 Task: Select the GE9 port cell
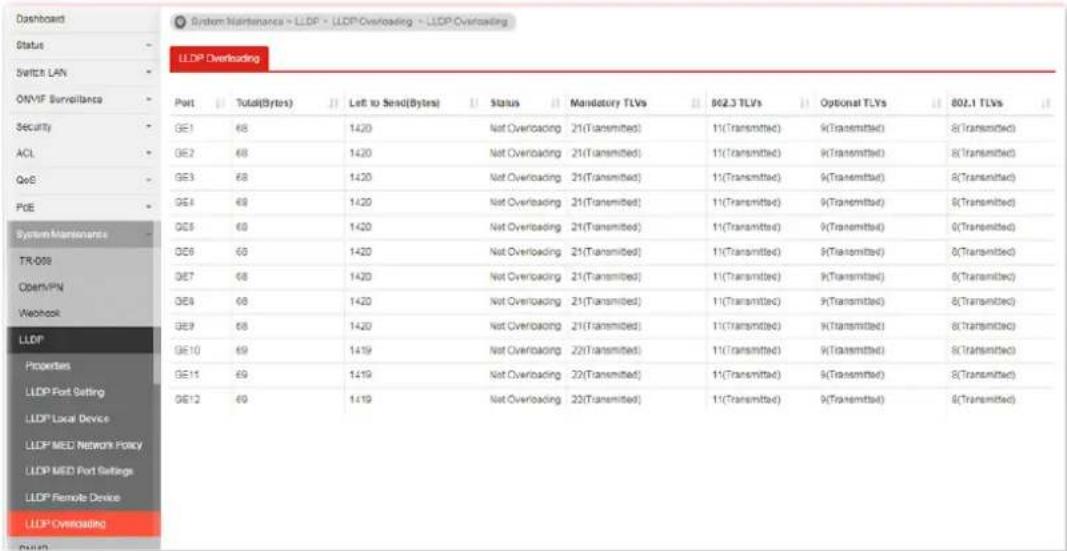pyautogui.click(x=182, y=326)
